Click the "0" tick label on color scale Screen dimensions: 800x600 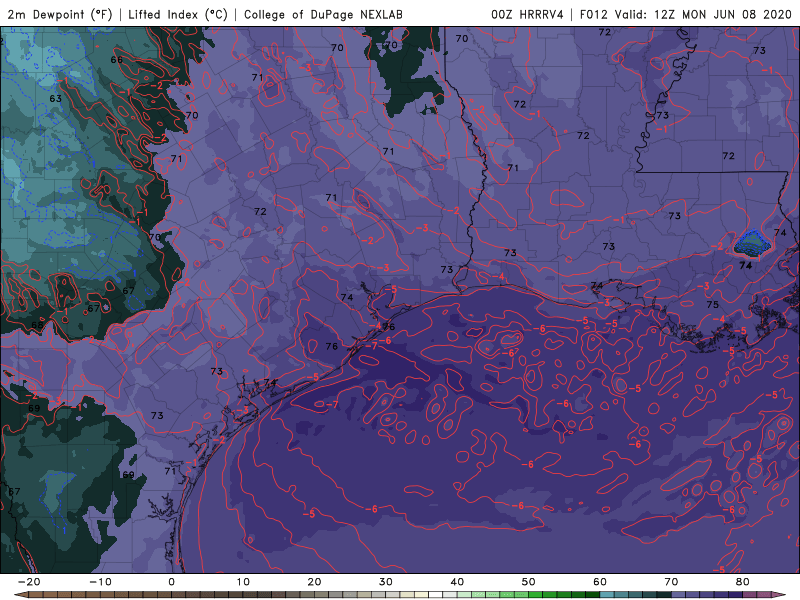click(171, 582)
